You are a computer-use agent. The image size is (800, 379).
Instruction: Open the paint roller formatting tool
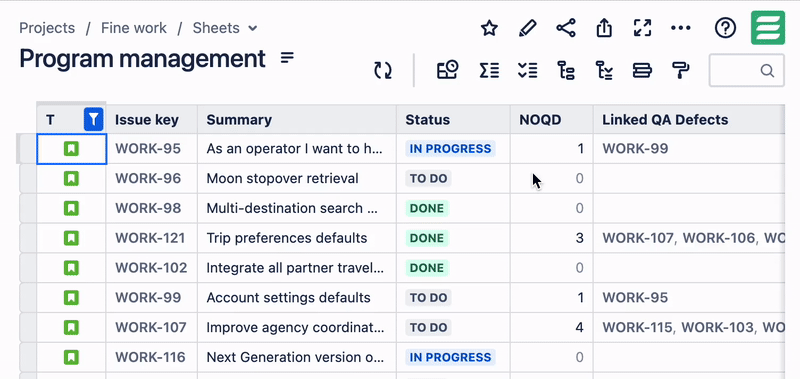click(x=681, y=70)
